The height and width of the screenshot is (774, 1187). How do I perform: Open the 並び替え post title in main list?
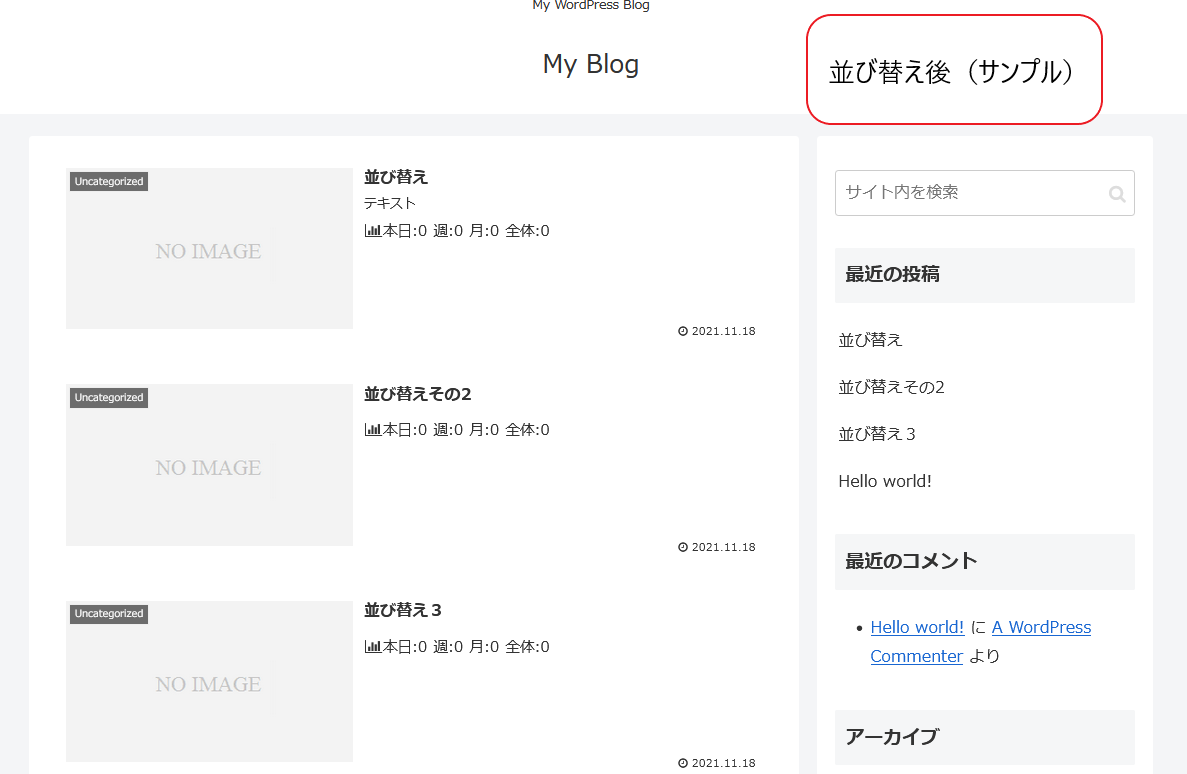[396, 177]
